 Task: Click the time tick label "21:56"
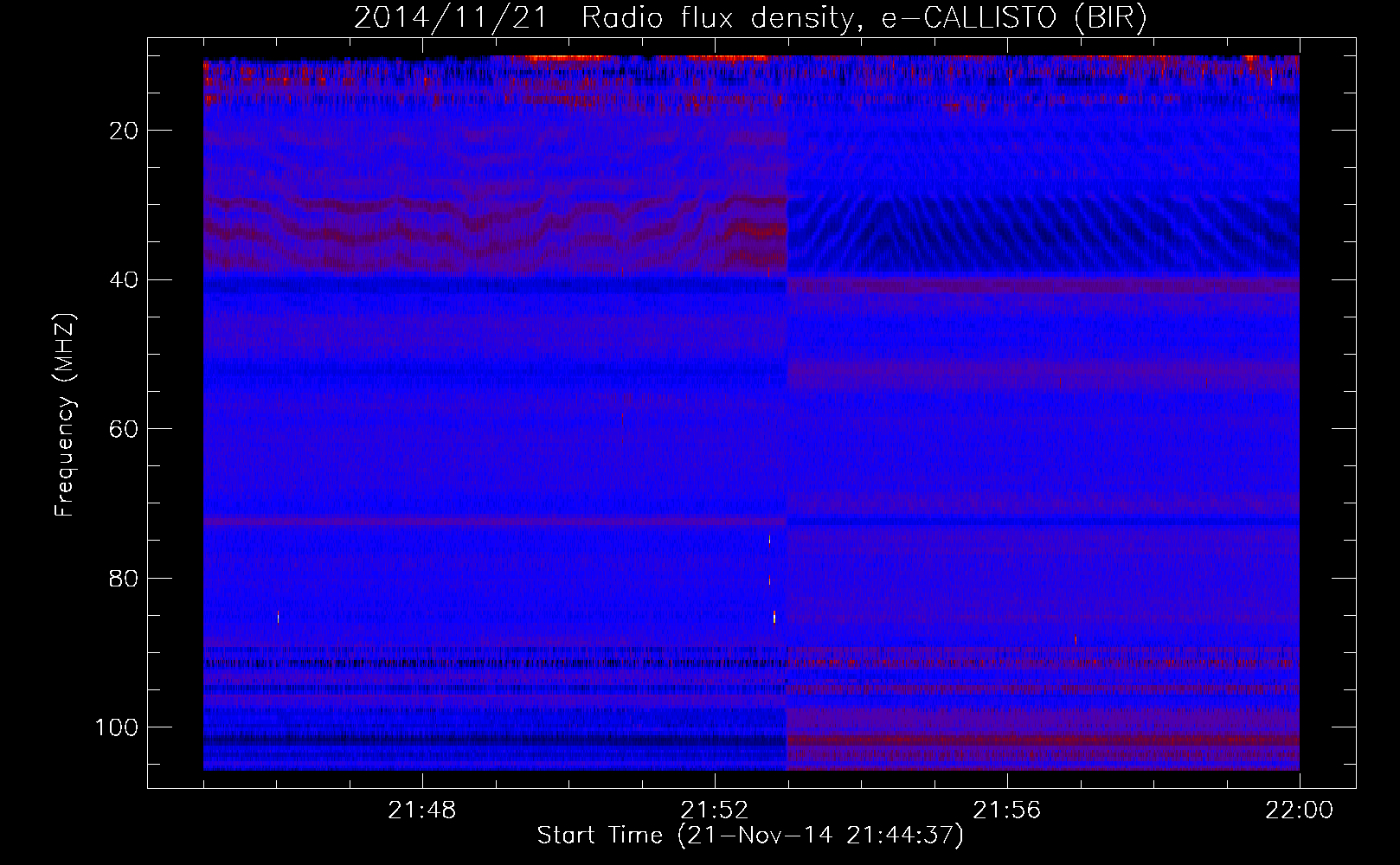(1007, 811)
